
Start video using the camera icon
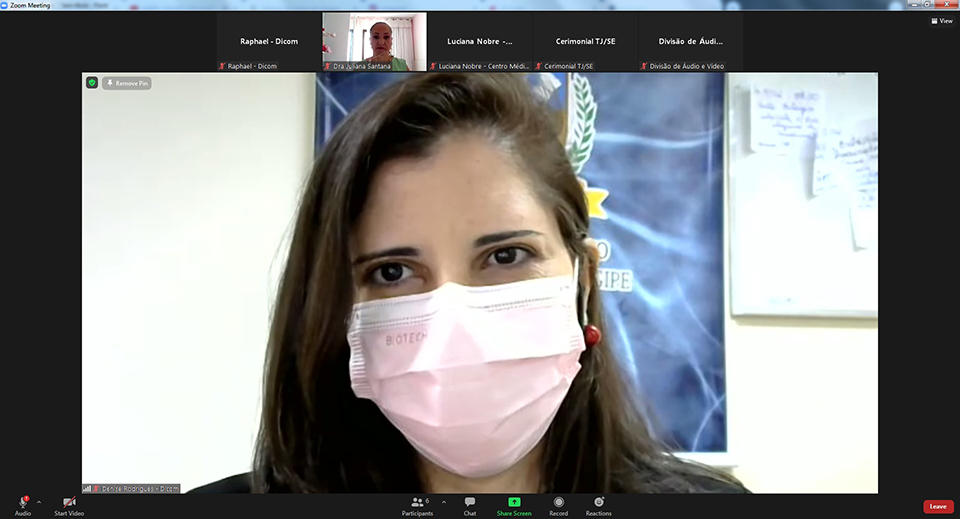click(x=69, y=501)
